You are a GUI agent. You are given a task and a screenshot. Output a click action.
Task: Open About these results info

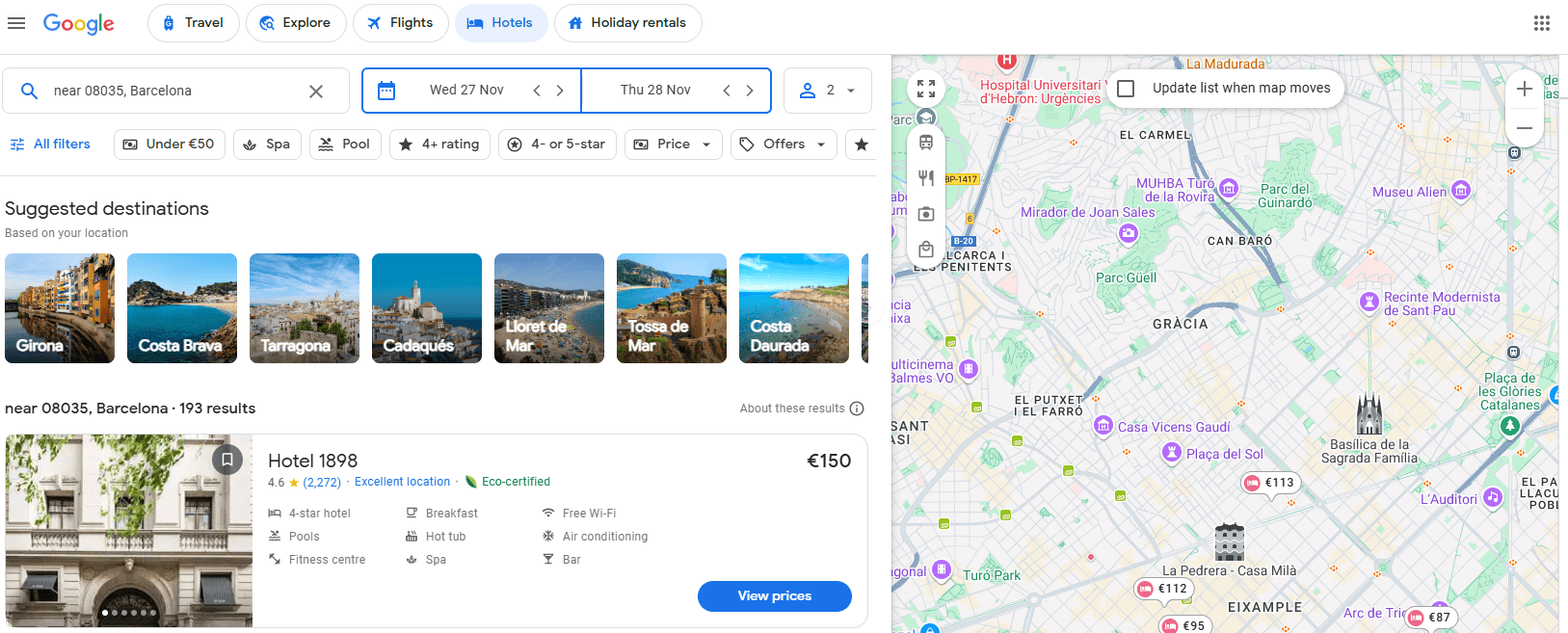pyautogui.click(x=857, y=409)
